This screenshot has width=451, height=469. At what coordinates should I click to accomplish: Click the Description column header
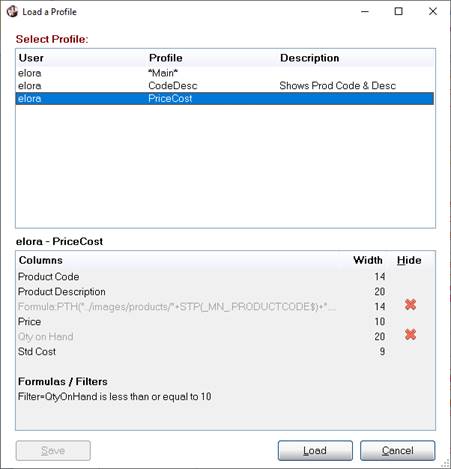point(309,58)
